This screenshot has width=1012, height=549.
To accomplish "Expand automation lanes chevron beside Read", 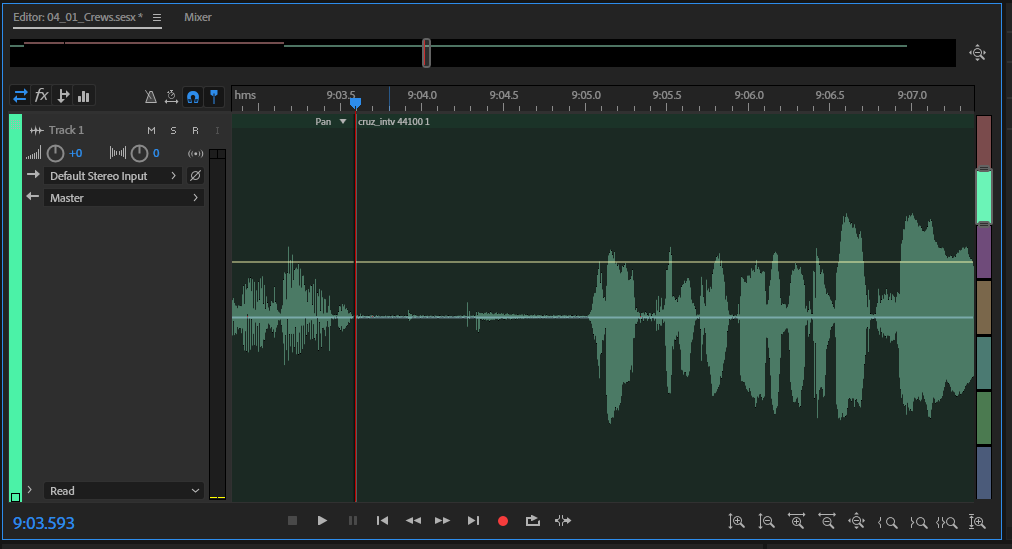I will pyautogui.click(x=30, y=490).
